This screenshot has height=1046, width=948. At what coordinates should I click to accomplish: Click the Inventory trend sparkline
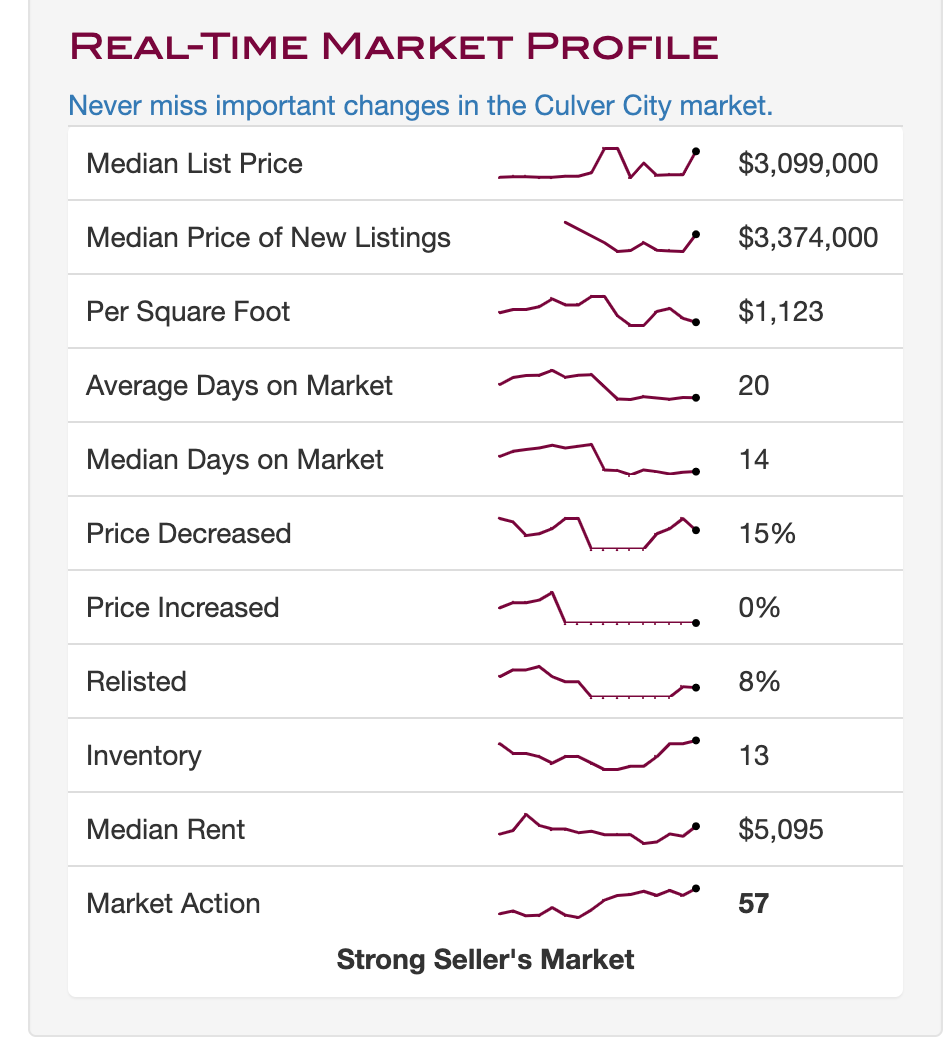[598, 755]
